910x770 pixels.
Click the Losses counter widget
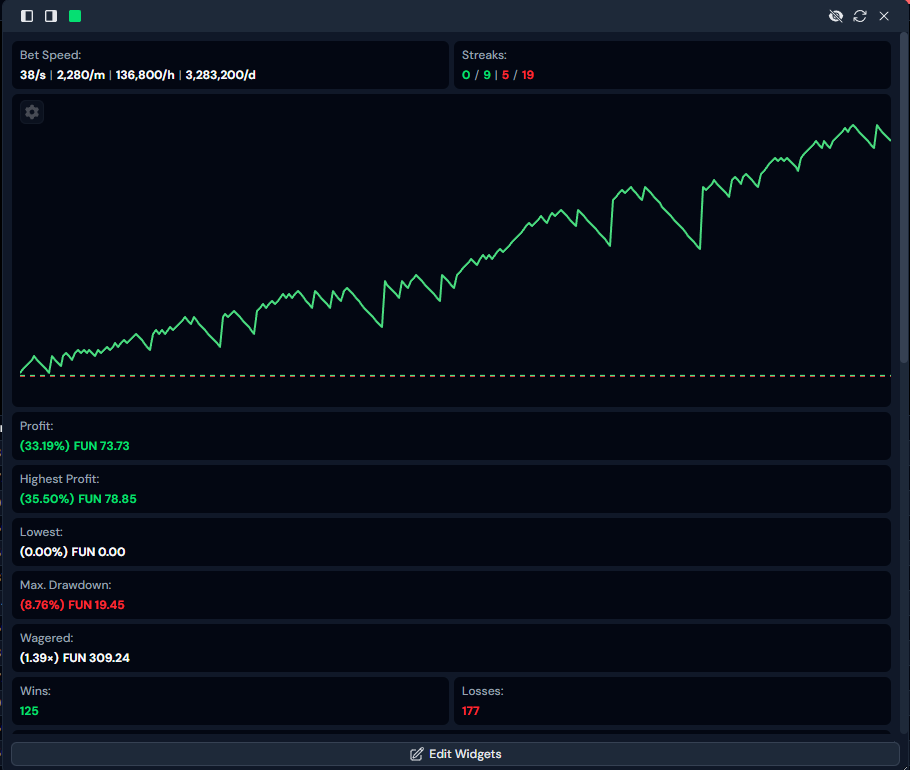tap(671, 701)
